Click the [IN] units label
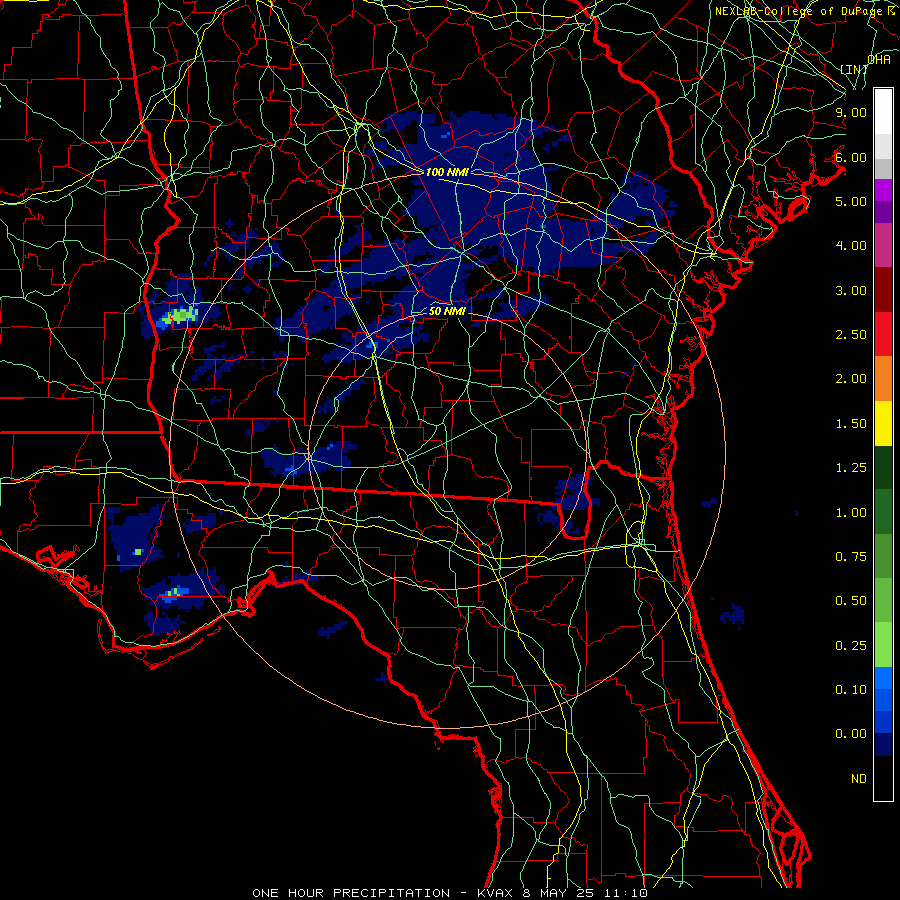 [x=854, y=69]
